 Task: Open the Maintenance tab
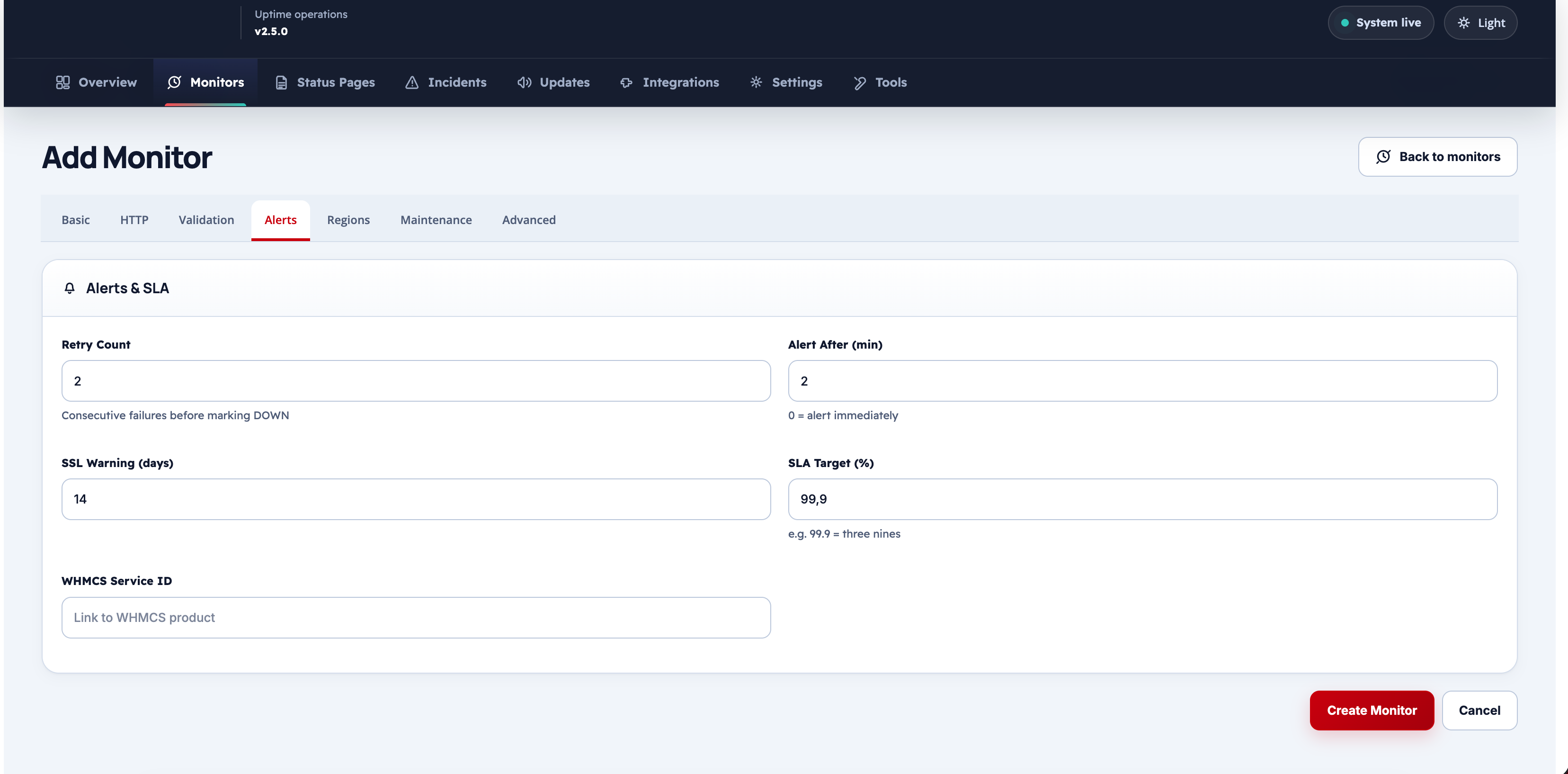tap(436, 220)
